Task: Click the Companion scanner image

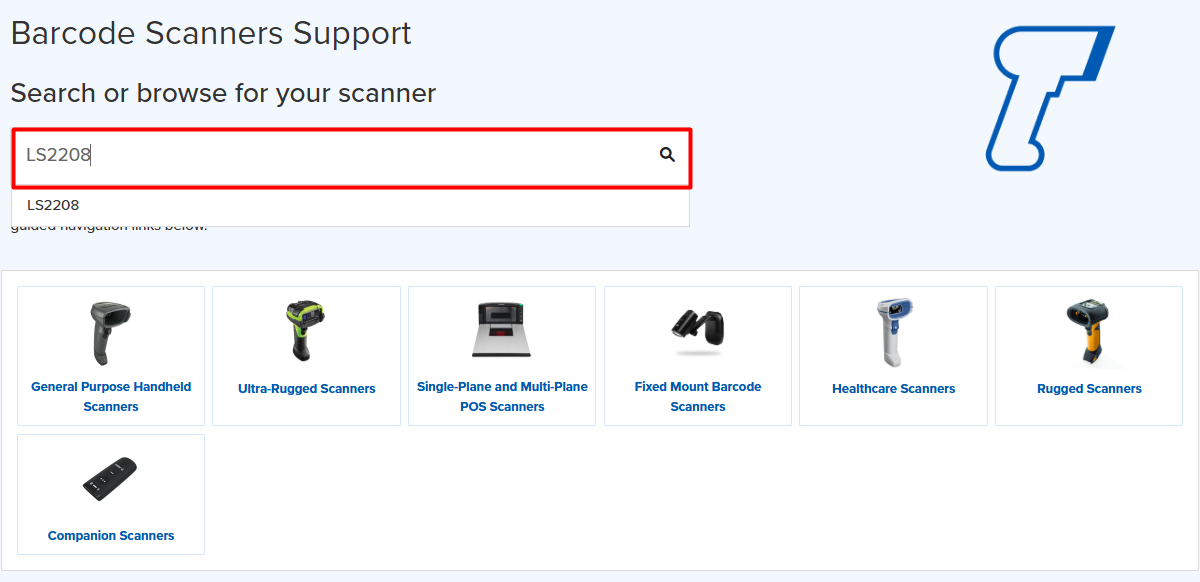Action: point(110,480)
